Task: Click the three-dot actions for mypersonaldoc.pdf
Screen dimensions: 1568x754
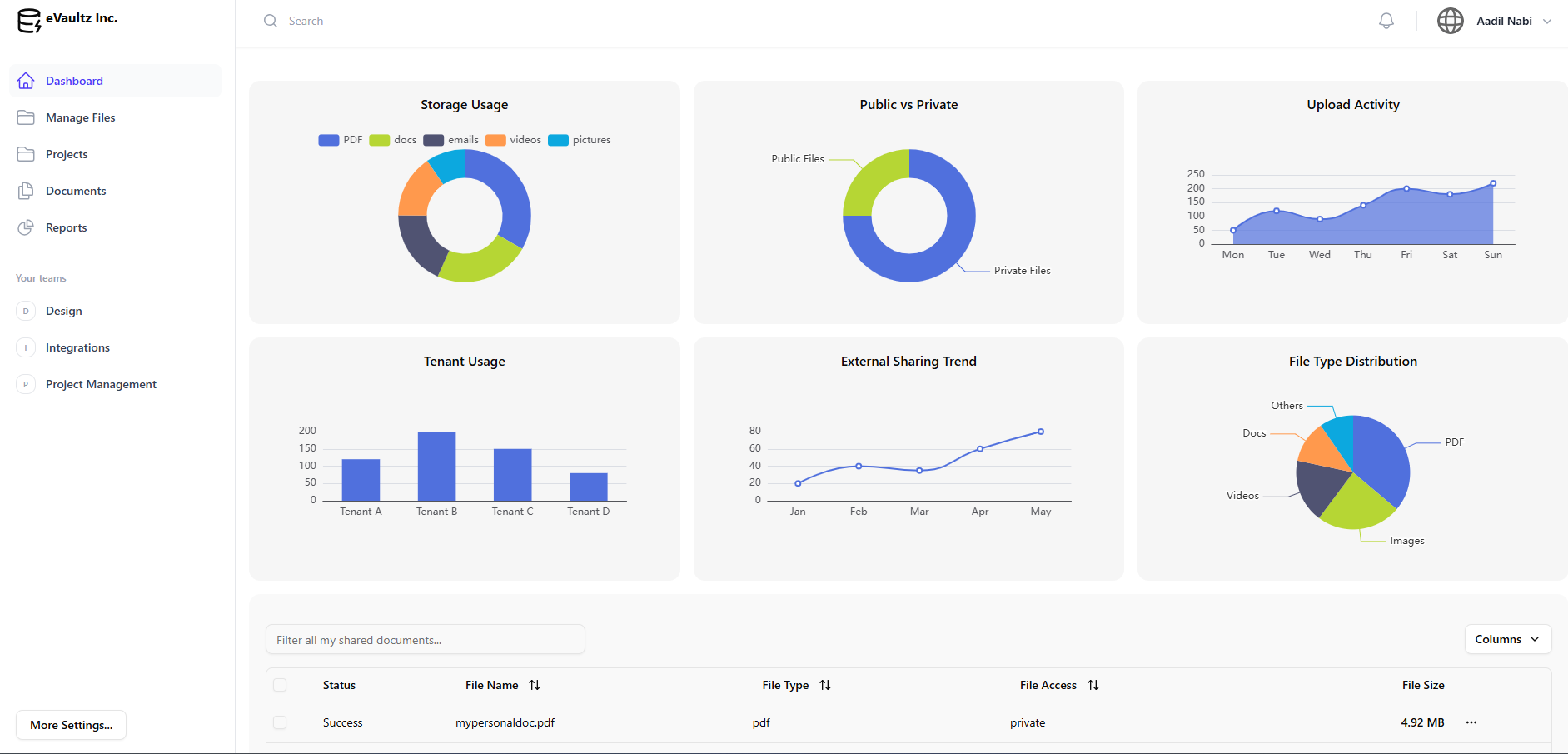Action: (1471, 722)
